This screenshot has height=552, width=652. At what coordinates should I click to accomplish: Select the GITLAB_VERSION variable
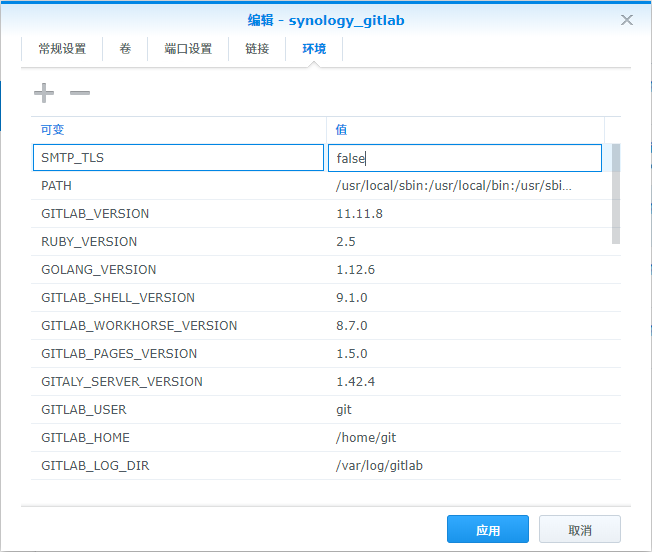click(95, 214)
